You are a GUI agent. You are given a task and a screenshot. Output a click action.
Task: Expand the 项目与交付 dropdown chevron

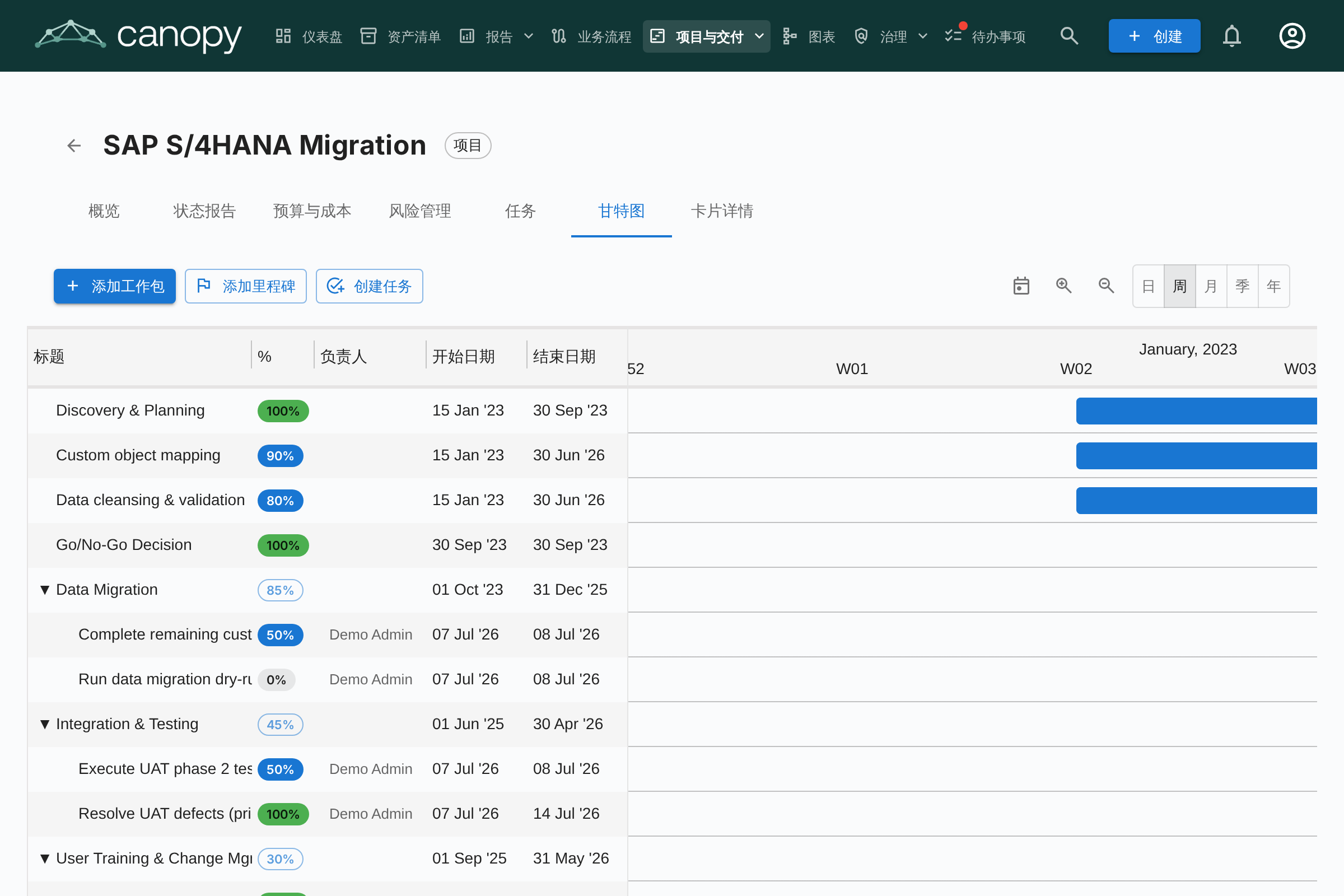pos(759,36)
